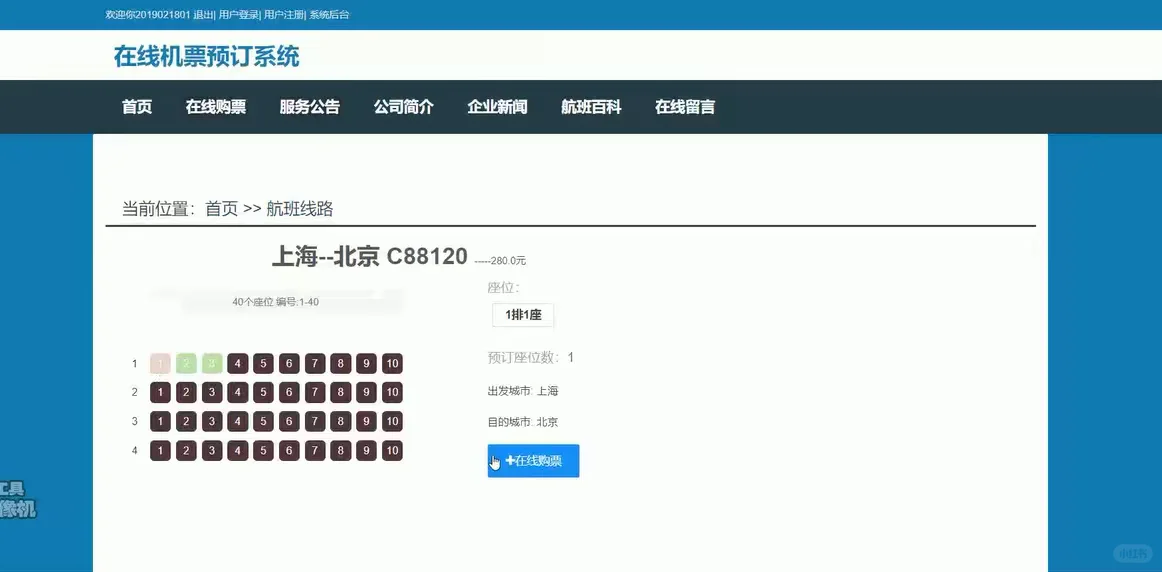Click the 280.0元 price text

pos(508,261)
